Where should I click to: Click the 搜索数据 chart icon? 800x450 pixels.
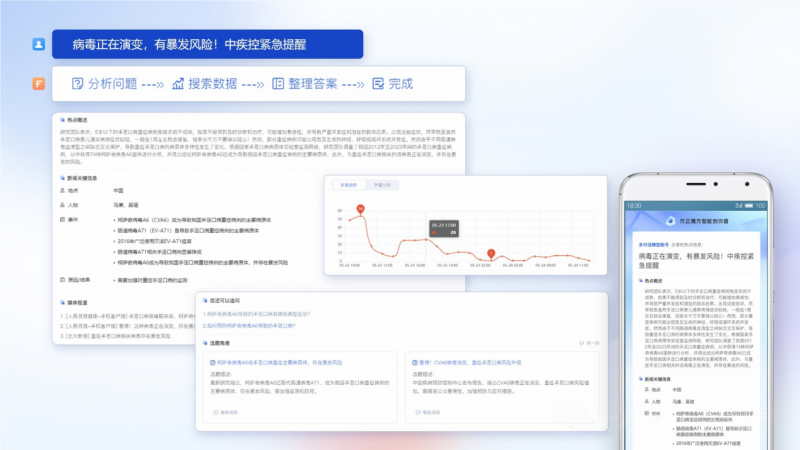point(177,83)
